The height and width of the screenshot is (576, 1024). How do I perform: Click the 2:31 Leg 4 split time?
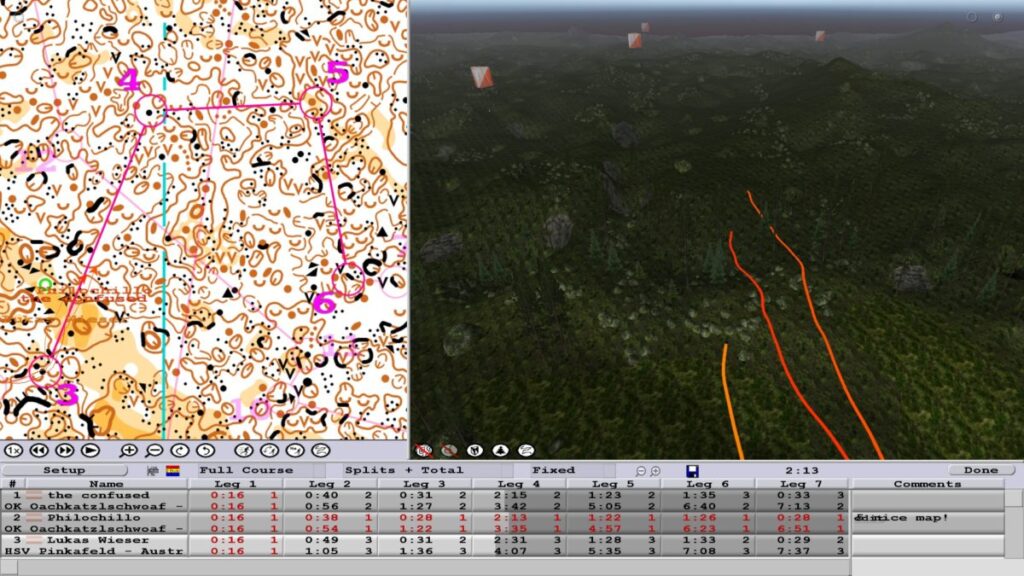point(510,540)
